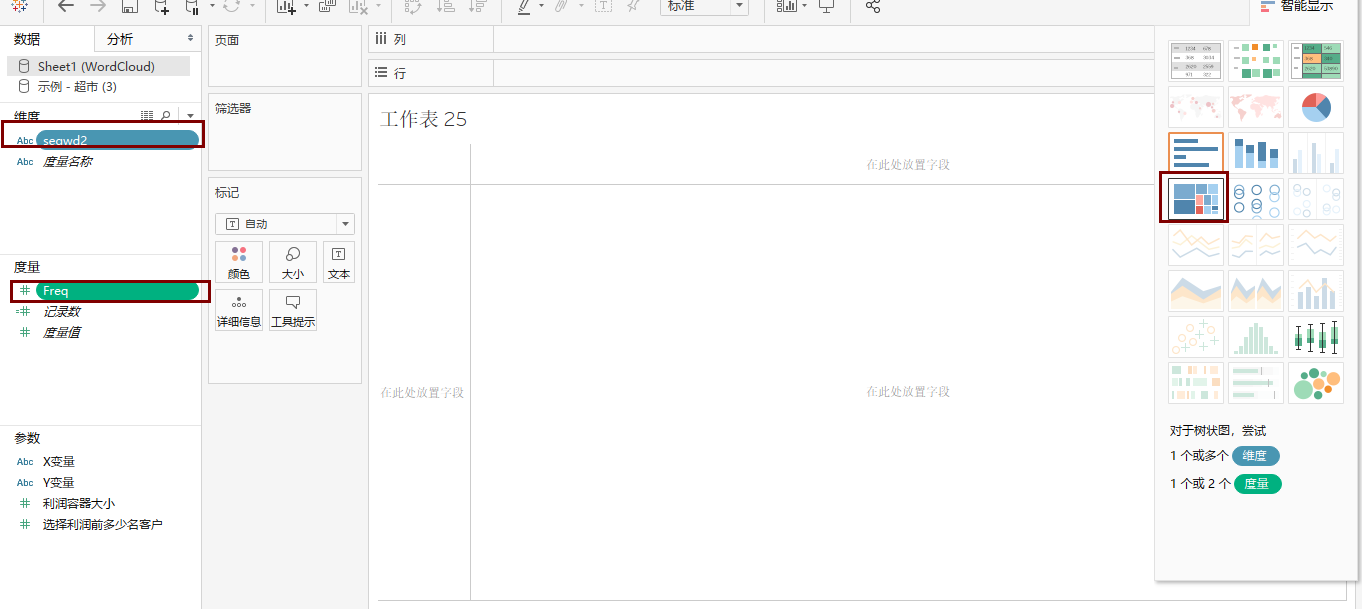Pause auto updates via toolbar icon
Screen dimensions: 1362x609
(x=193, y=6)
